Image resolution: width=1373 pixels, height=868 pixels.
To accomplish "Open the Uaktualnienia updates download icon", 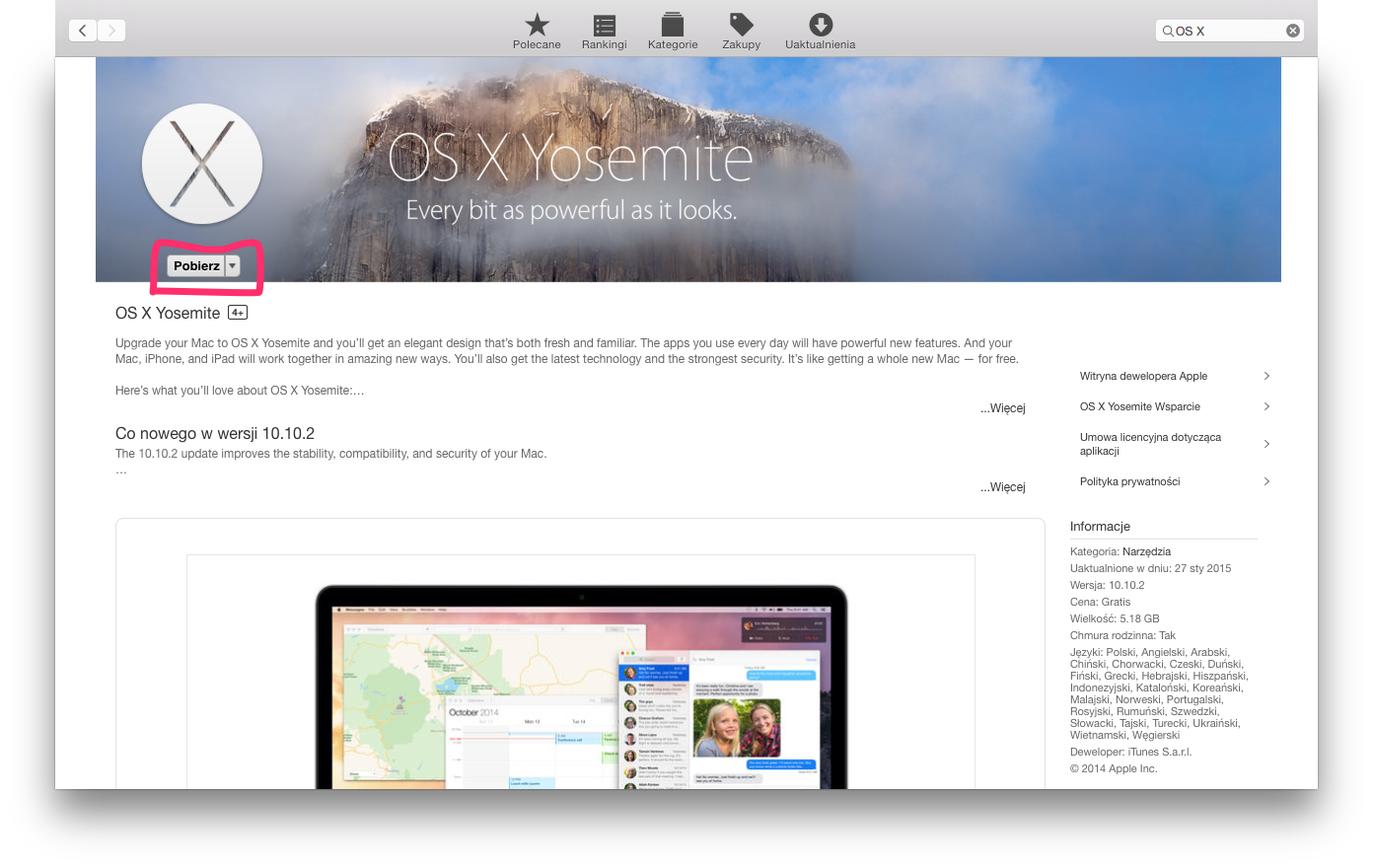I will 820,26.
